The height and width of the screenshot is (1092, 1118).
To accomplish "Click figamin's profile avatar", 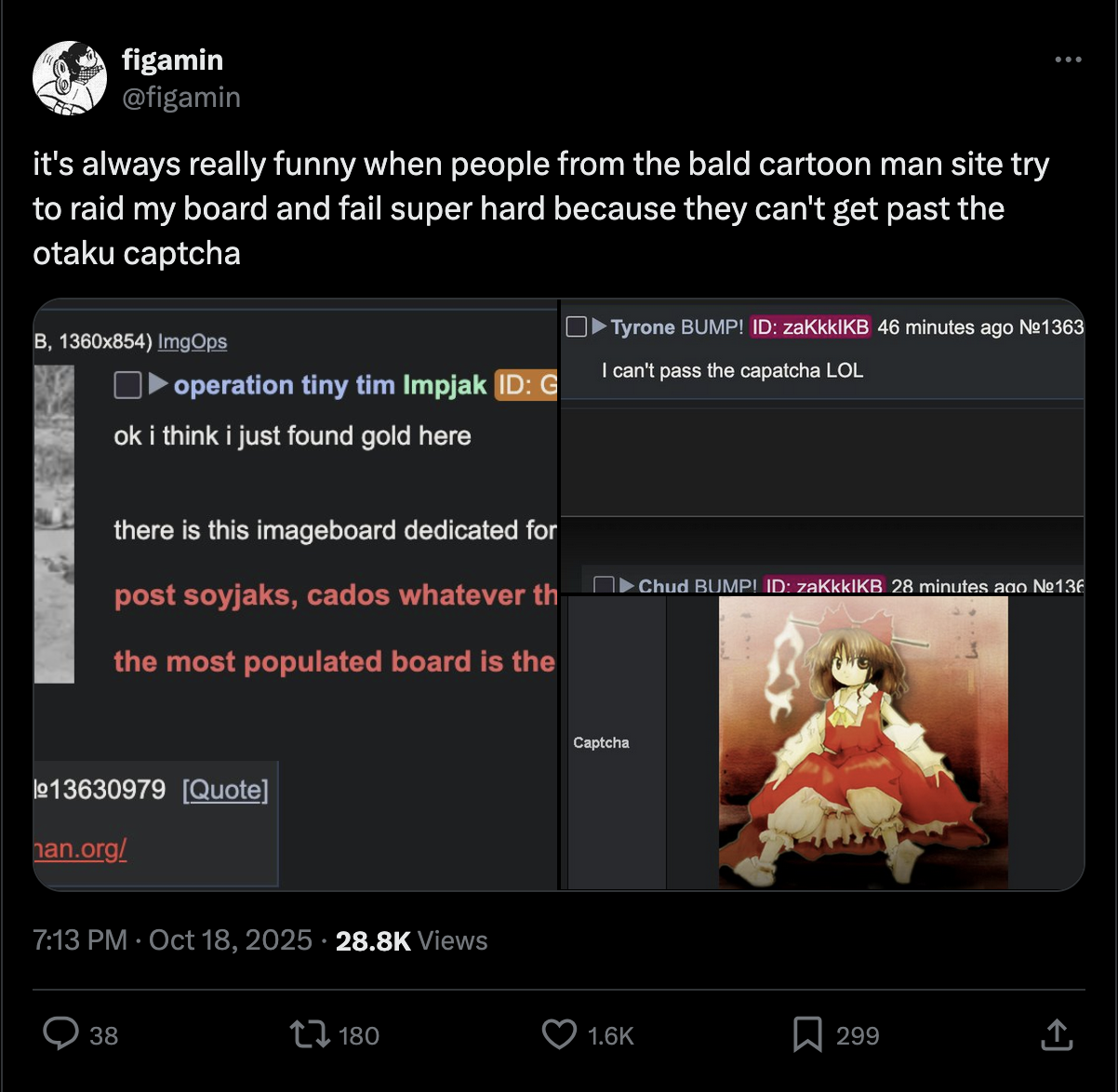I will (70, 78).
